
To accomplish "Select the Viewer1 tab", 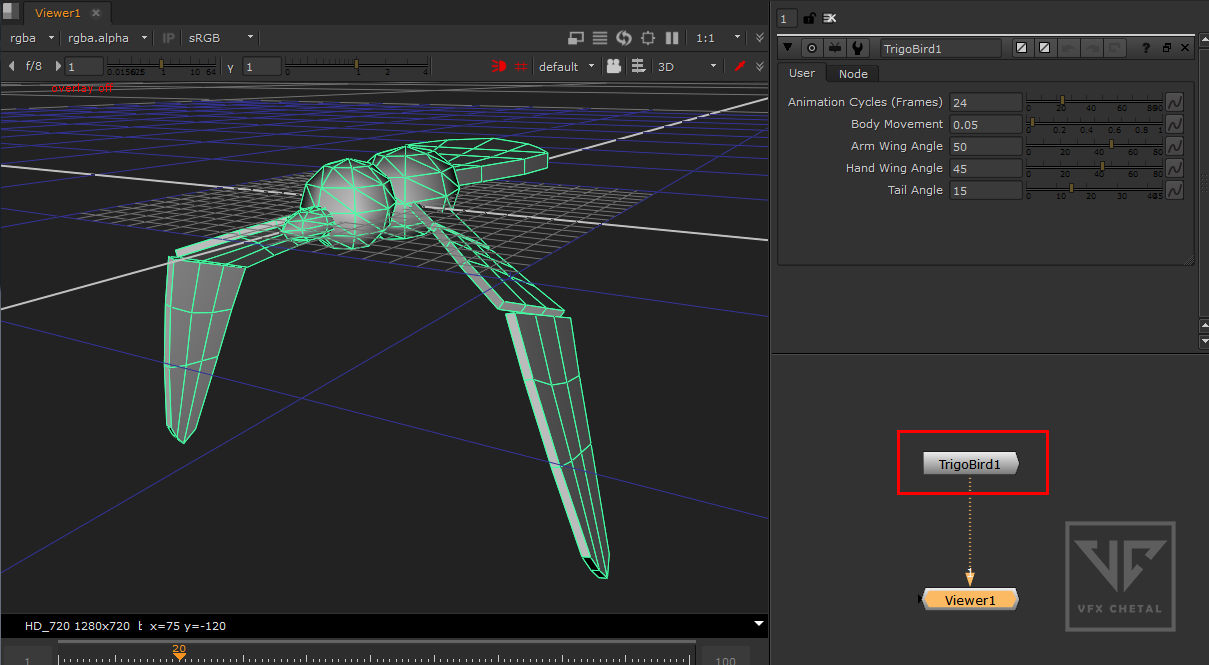I will (x=57, y=13).
